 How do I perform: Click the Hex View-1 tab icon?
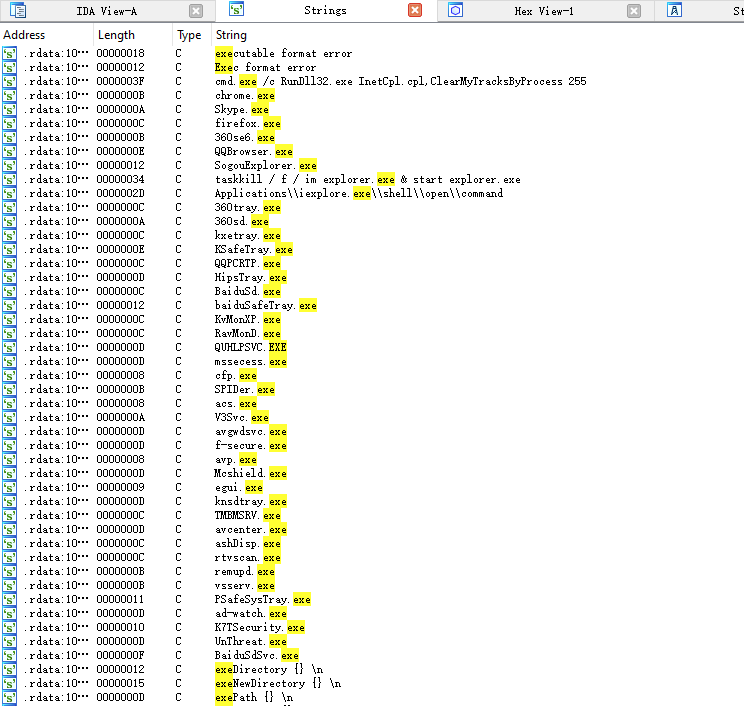[x=456, y=10]
